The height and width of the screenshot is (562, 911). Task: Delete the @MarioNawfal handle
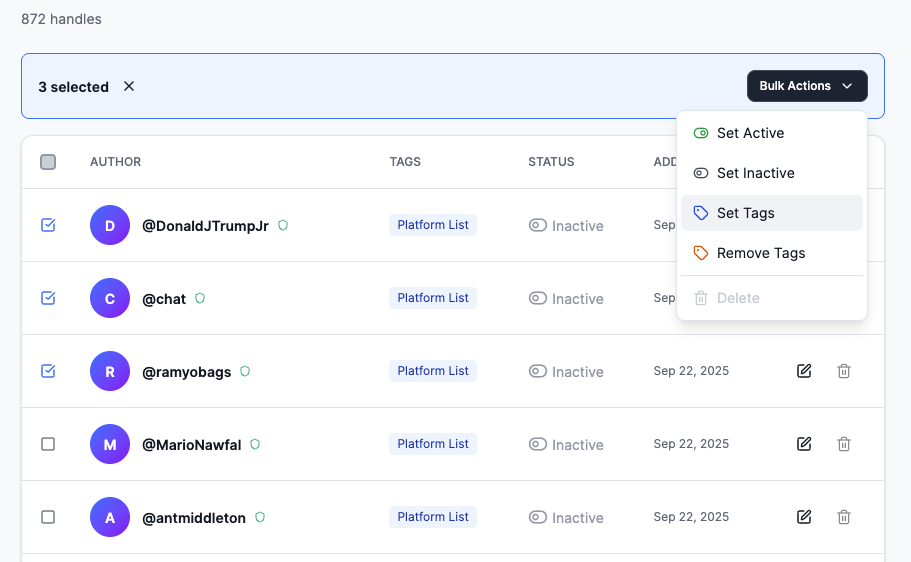(x=844, y=444)
